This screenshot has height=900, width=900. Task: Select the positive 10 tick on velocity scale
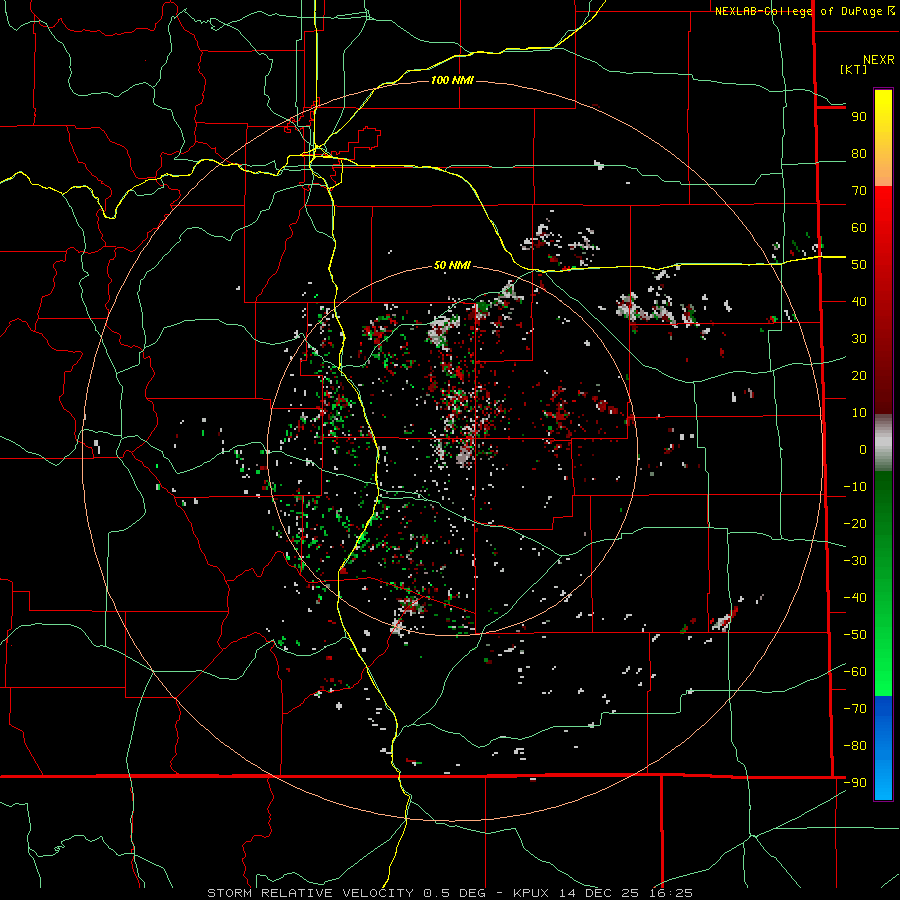[x=859, y=413]
